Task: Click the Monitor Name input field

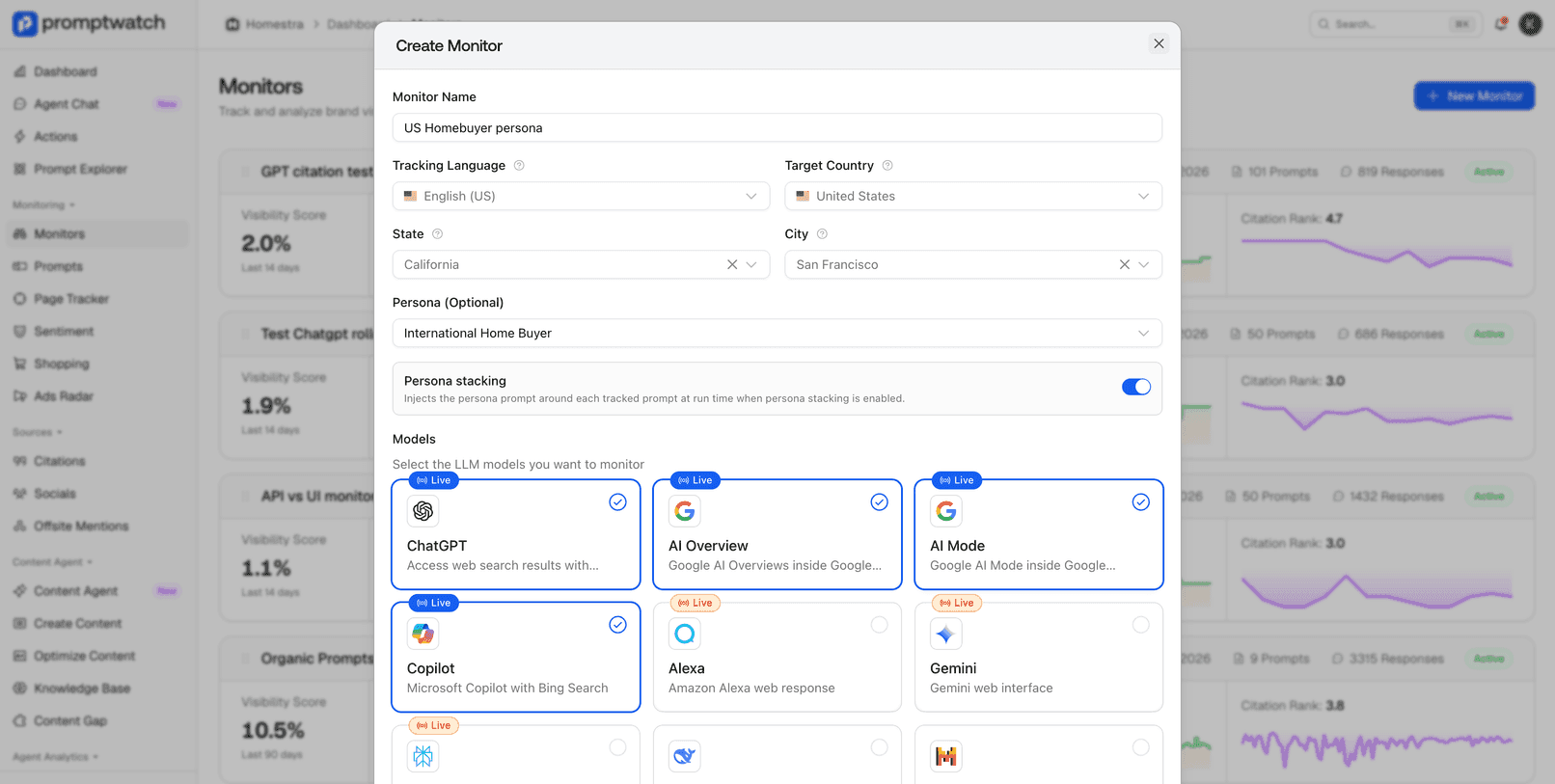Action: pos(777,127)
